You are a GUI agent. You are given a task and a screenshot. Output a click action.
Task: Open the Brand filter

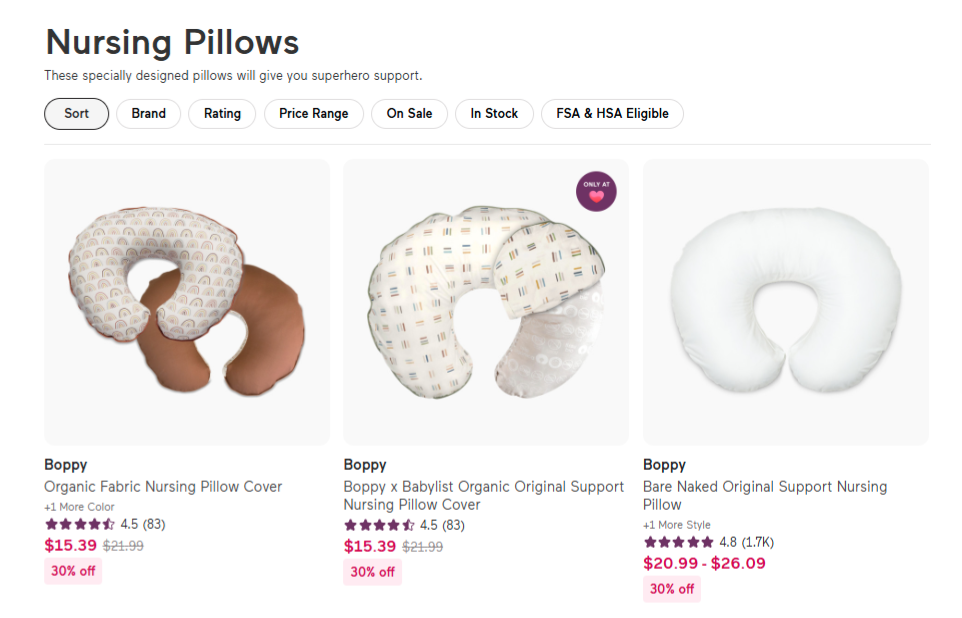148,113
